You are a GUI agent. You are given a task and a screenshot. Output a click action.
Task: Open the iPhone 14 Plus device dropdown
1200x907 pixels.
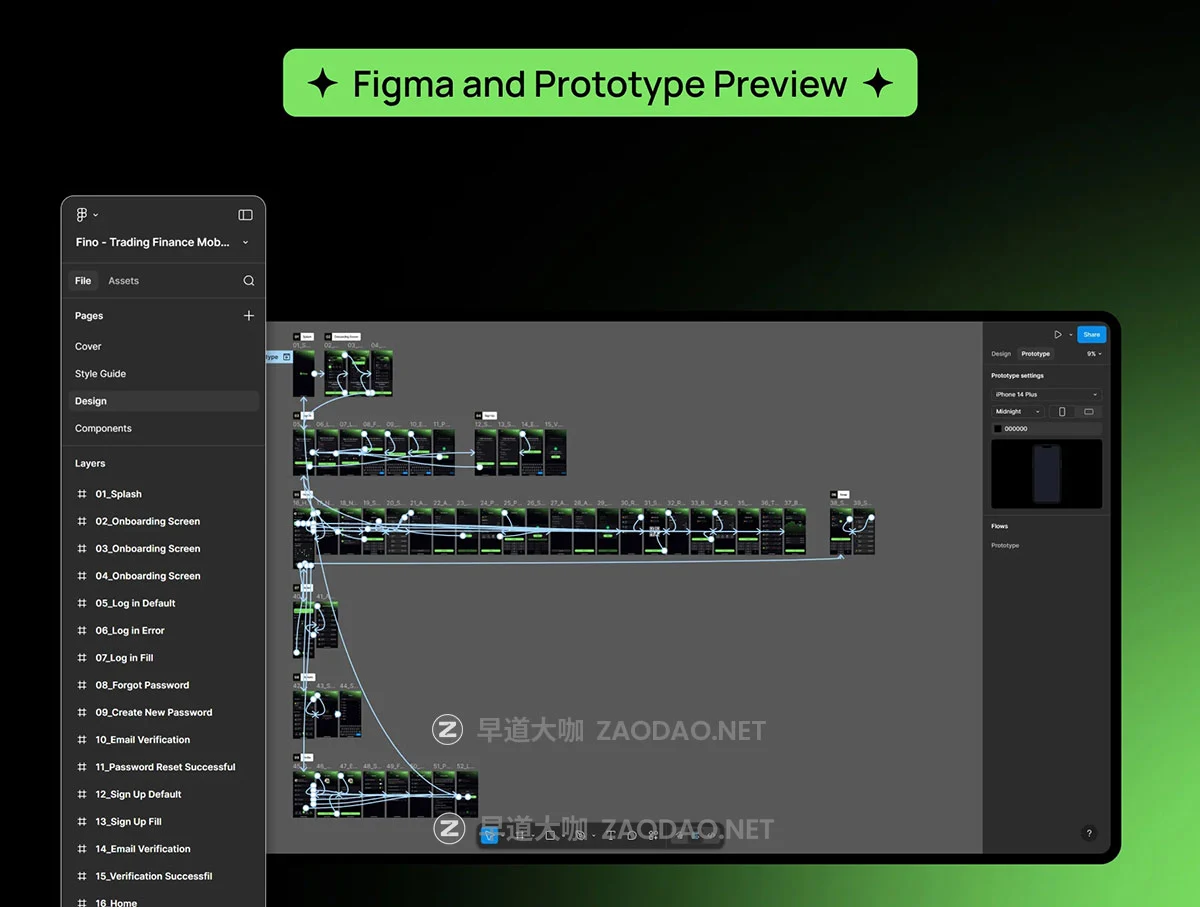point(1046,395)
